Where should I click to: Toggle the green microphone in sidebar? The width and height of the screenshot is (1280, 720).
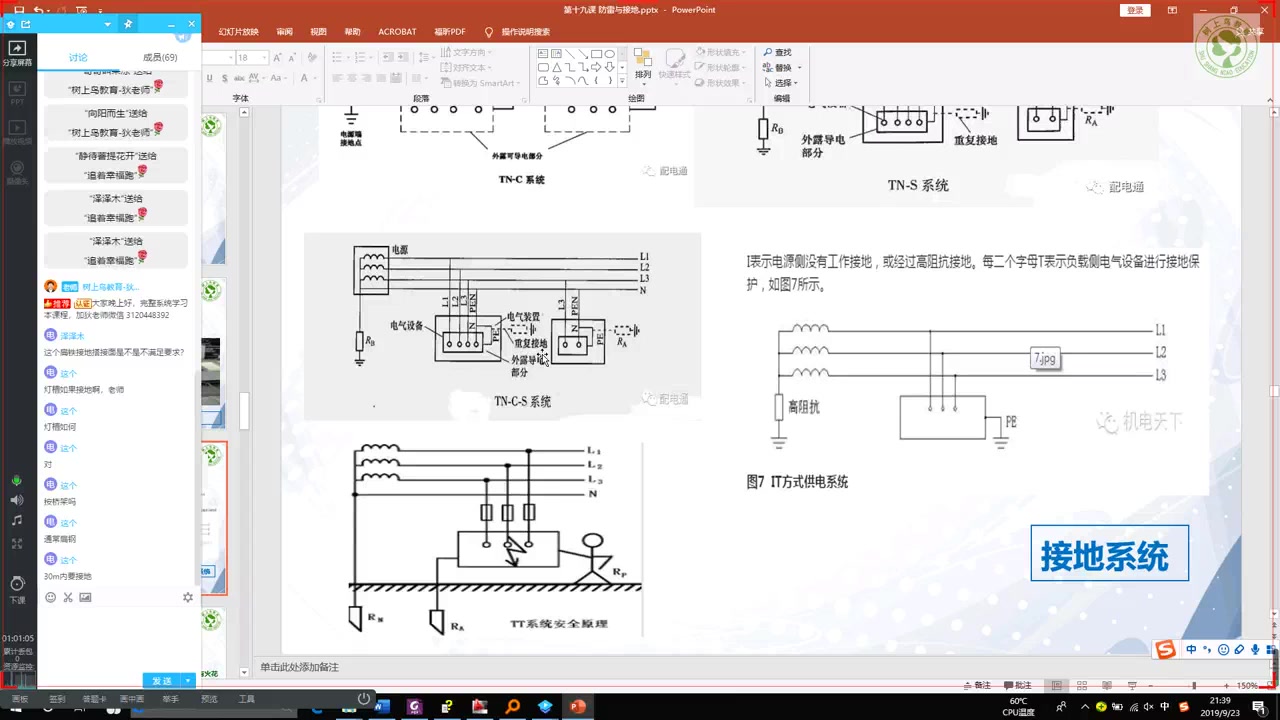click(x=17, y=481)
